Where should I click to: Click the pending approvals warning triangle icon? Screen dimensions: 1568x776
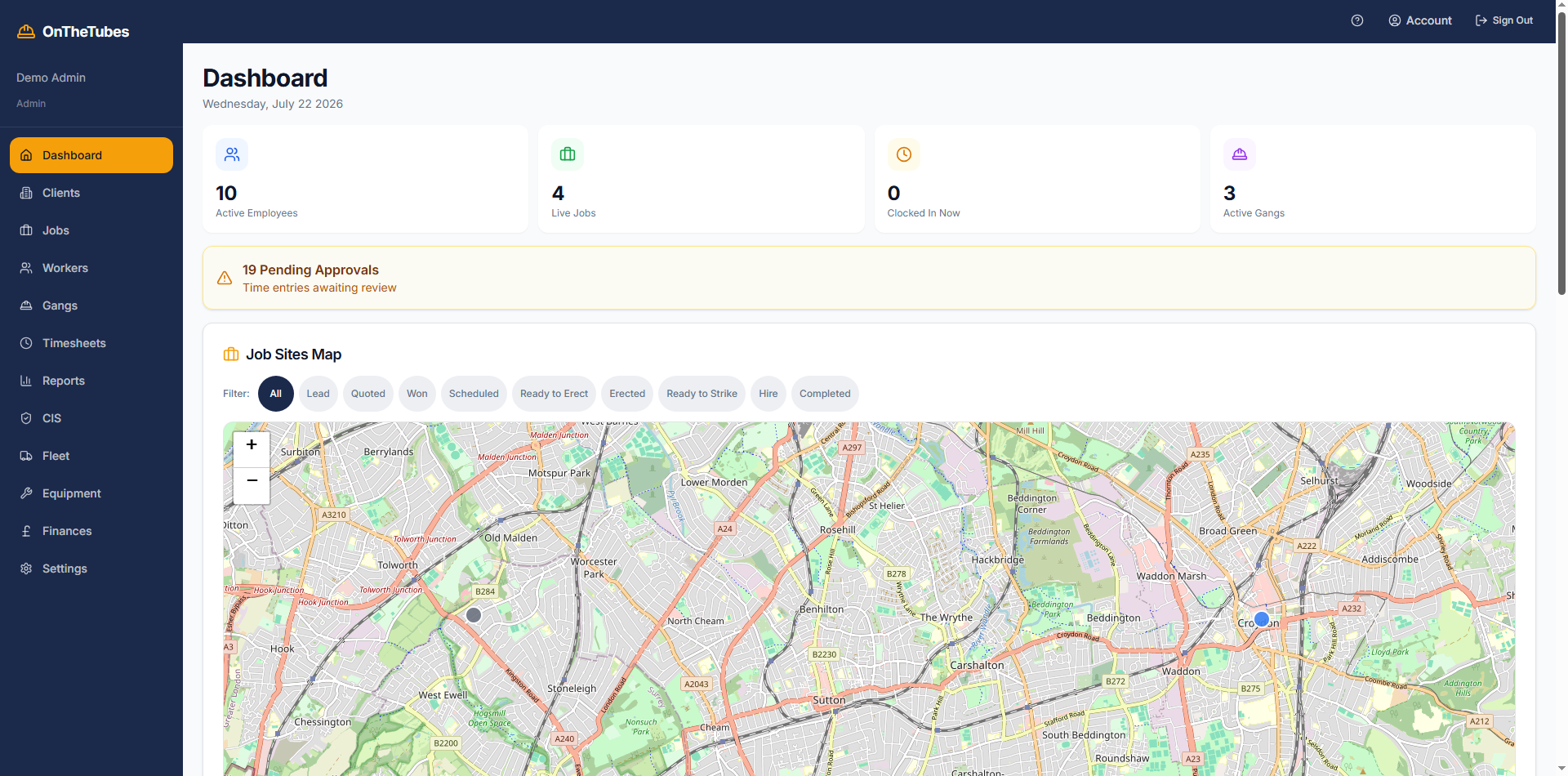[225, 279]
